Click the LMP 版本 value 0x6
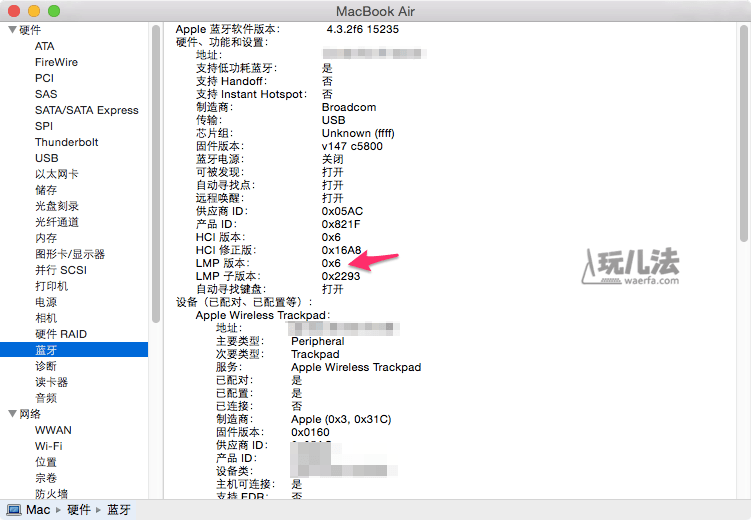 [x=331, y=263]
